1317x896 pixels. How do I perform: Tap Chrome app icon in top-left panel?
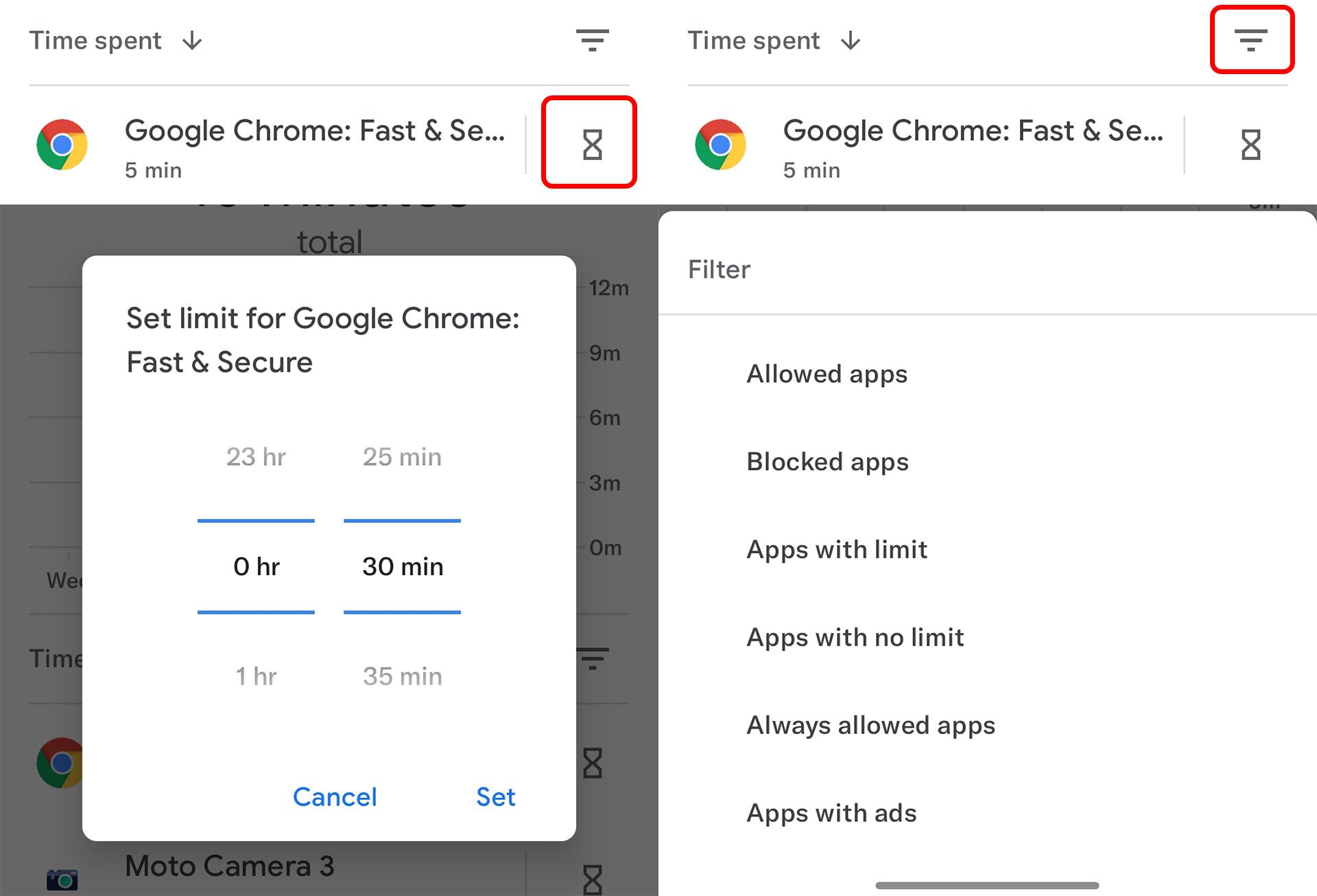click(62, 145)
